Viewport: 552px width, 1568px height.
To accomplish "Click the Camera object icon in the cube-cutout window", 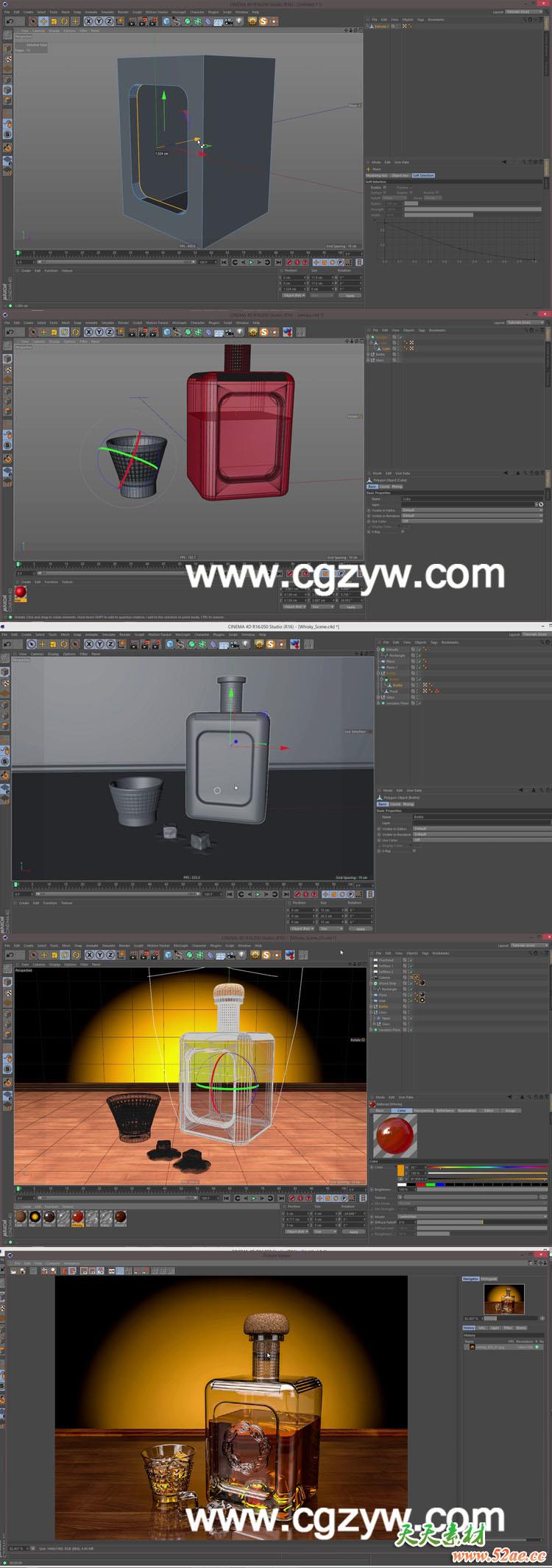I will coord(228,21).
